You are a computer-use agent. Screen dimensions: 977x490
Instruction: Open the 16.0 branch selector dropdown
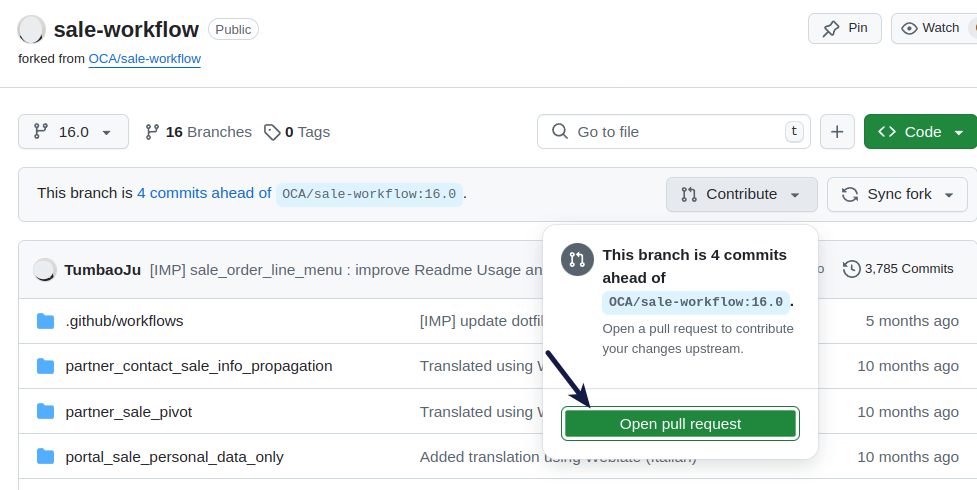(x=73, y=132)
